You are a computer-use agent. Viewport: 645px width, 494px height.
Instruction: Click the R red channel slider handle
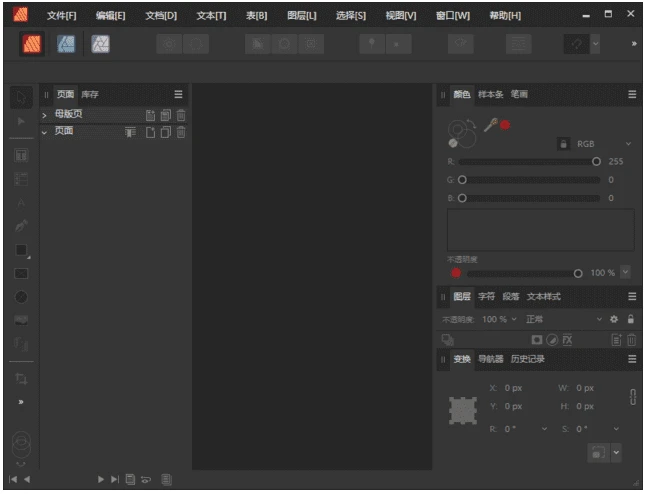pyautogui.click(x=596, y=162)
